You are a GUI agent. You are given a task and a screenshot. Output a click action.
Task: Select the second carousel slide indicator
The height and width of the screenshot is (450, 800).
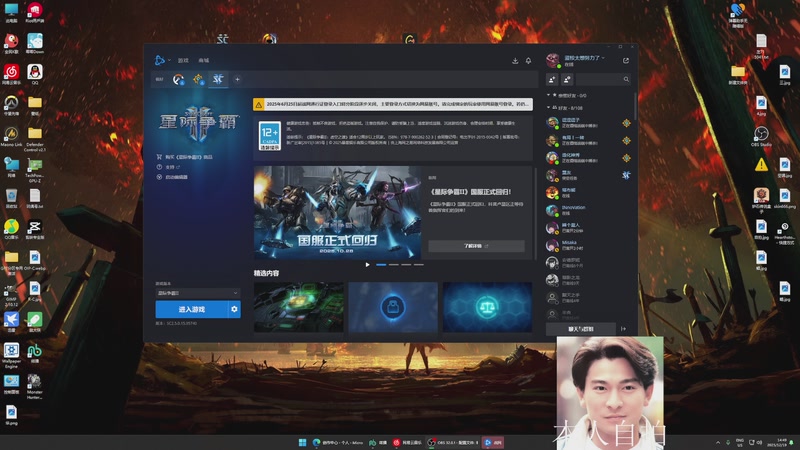[393, 265]
